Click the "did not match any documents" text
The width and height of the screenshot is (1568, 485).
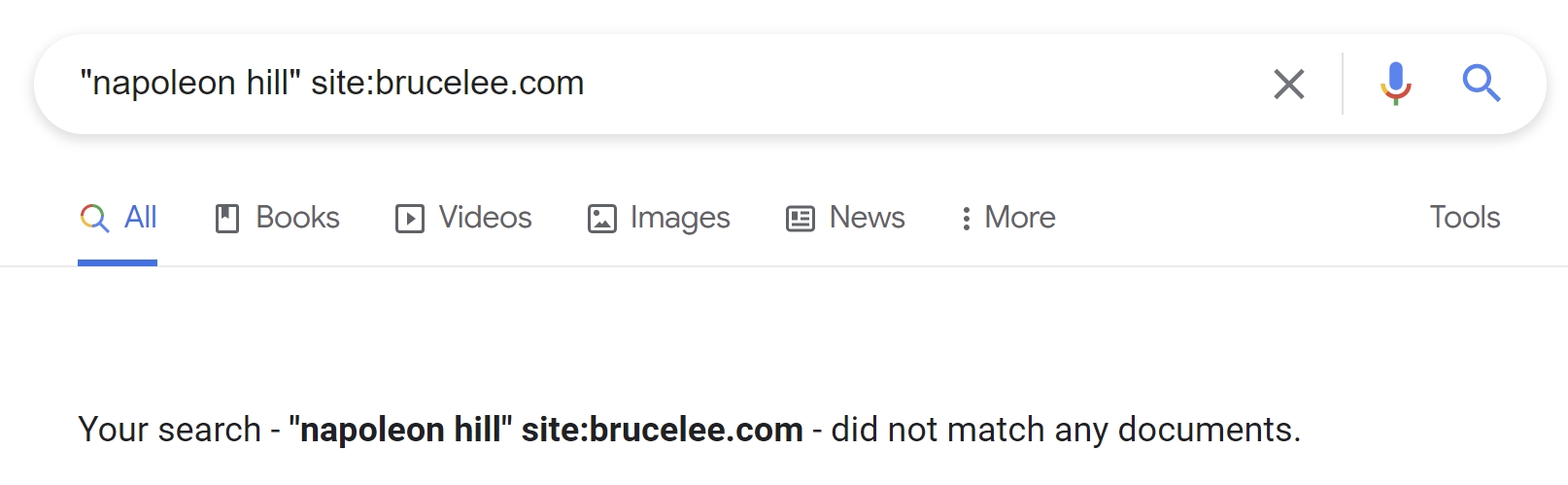click(1065, 430)
